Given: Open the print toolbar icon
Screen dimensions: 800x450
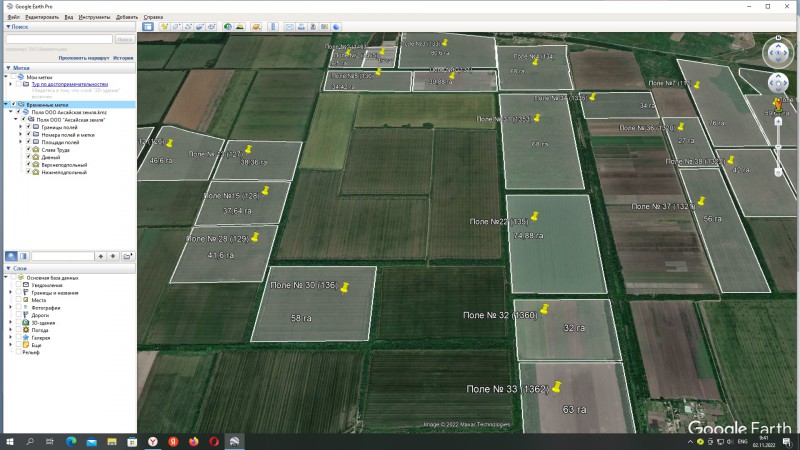Looking at the screenshot, I should click(x=301, y=27).
